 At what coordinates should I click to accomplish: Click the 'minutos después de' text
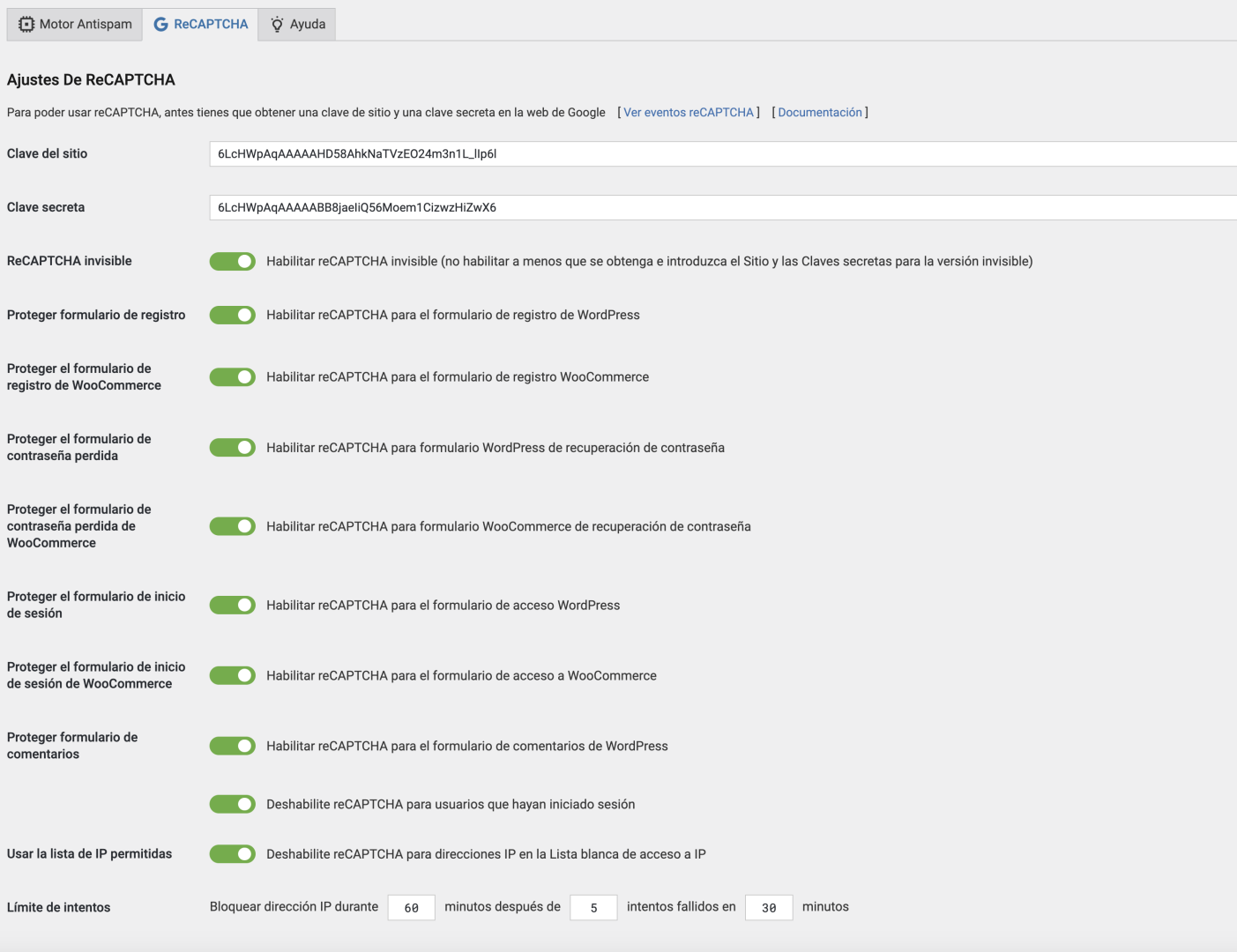503,907
